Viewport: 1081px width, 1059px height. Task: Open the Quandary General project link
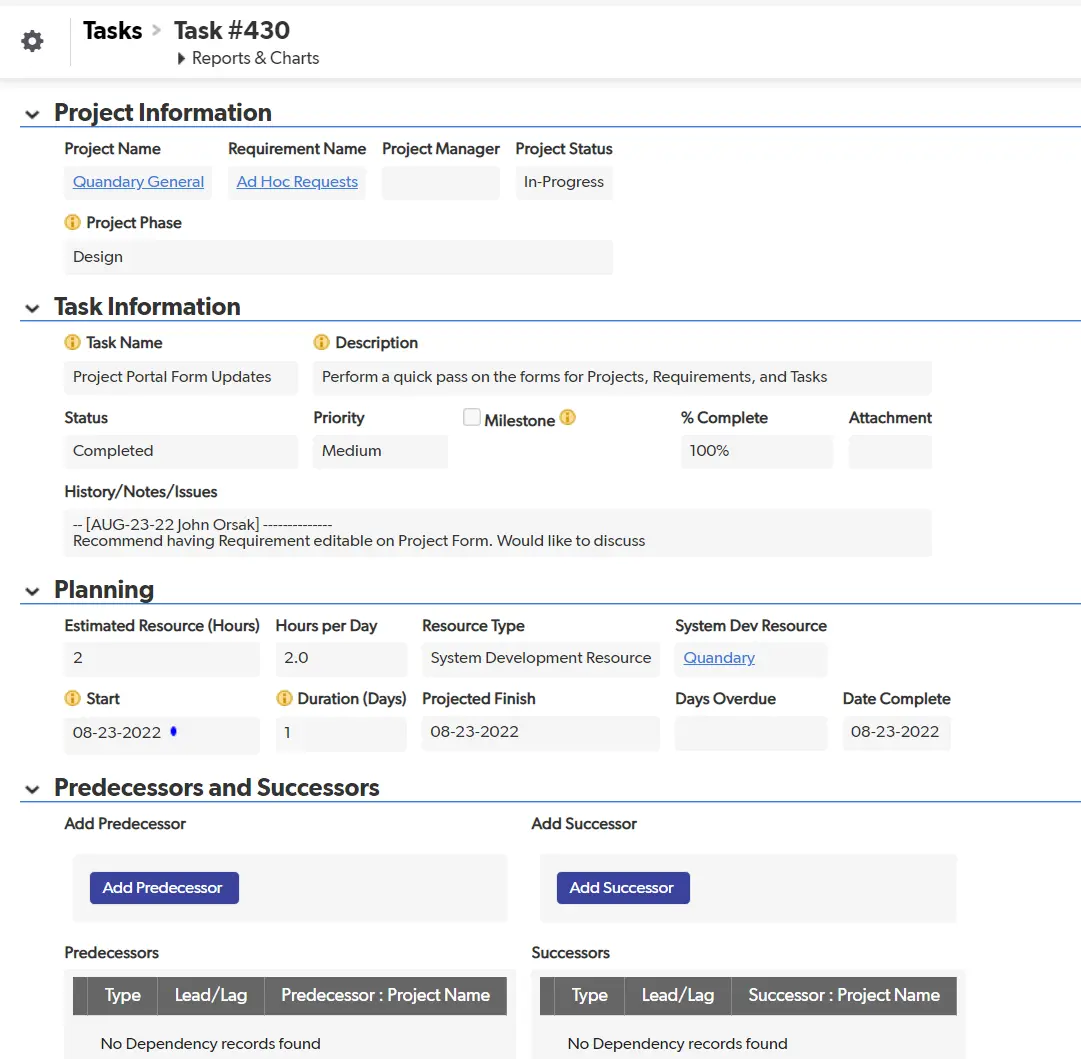(x=137, y=182)
